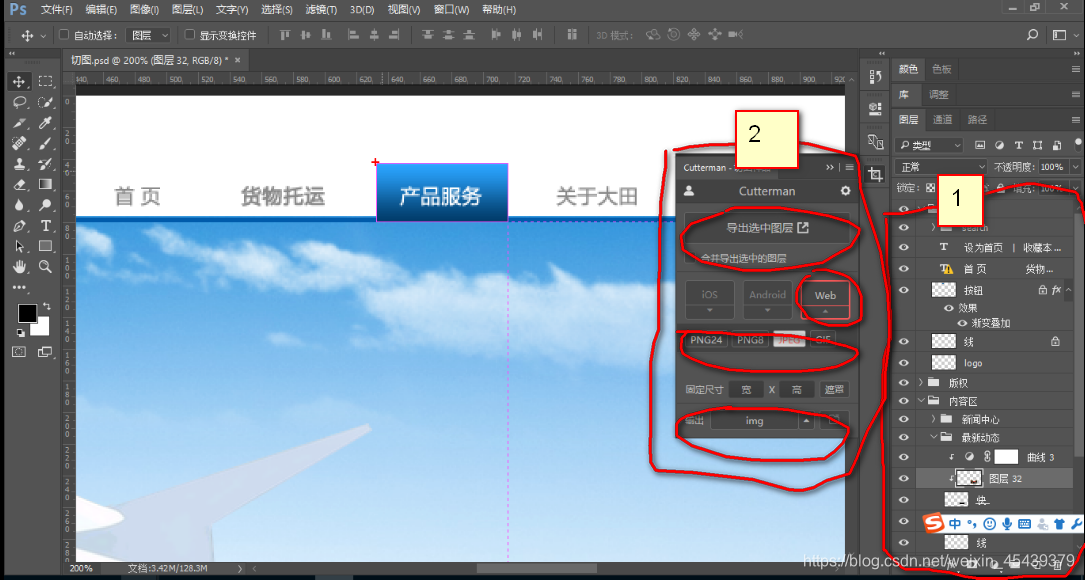Viewport: 1085px width, 580px height.
Task: Open the 文件(F) menu
Action: point(55,9)
